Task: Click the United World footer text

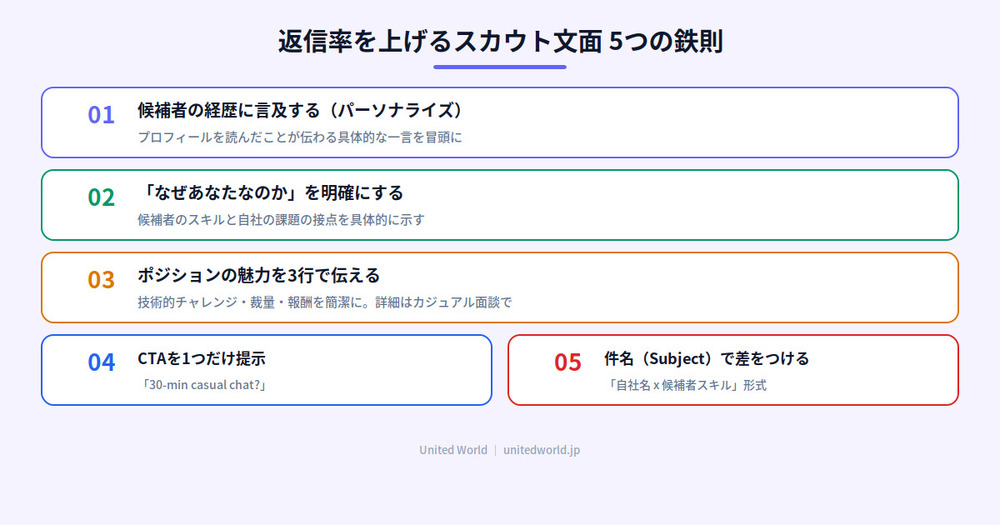Action: pos(453,450)
